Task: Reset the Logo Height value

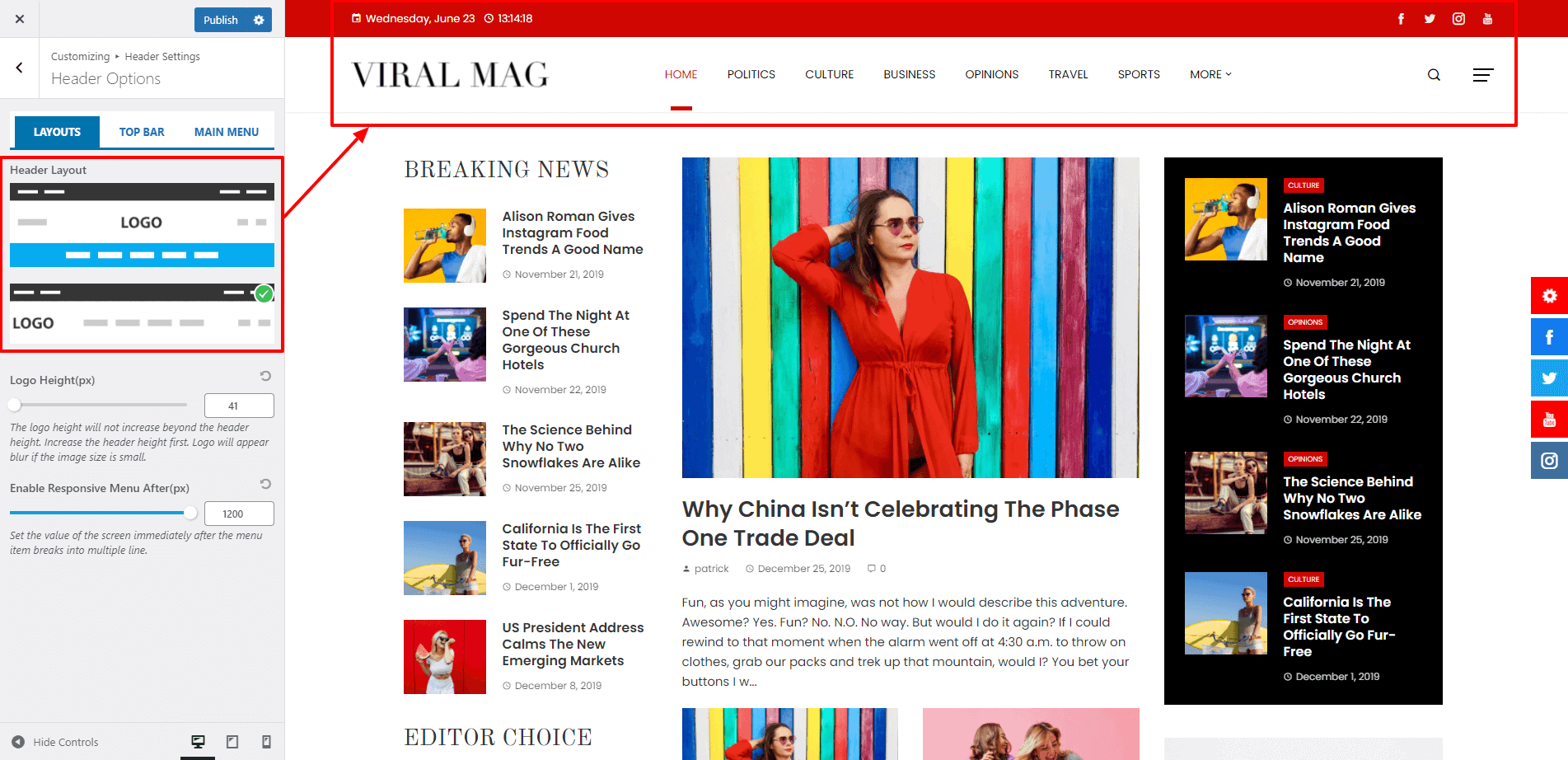Action: 265,376
